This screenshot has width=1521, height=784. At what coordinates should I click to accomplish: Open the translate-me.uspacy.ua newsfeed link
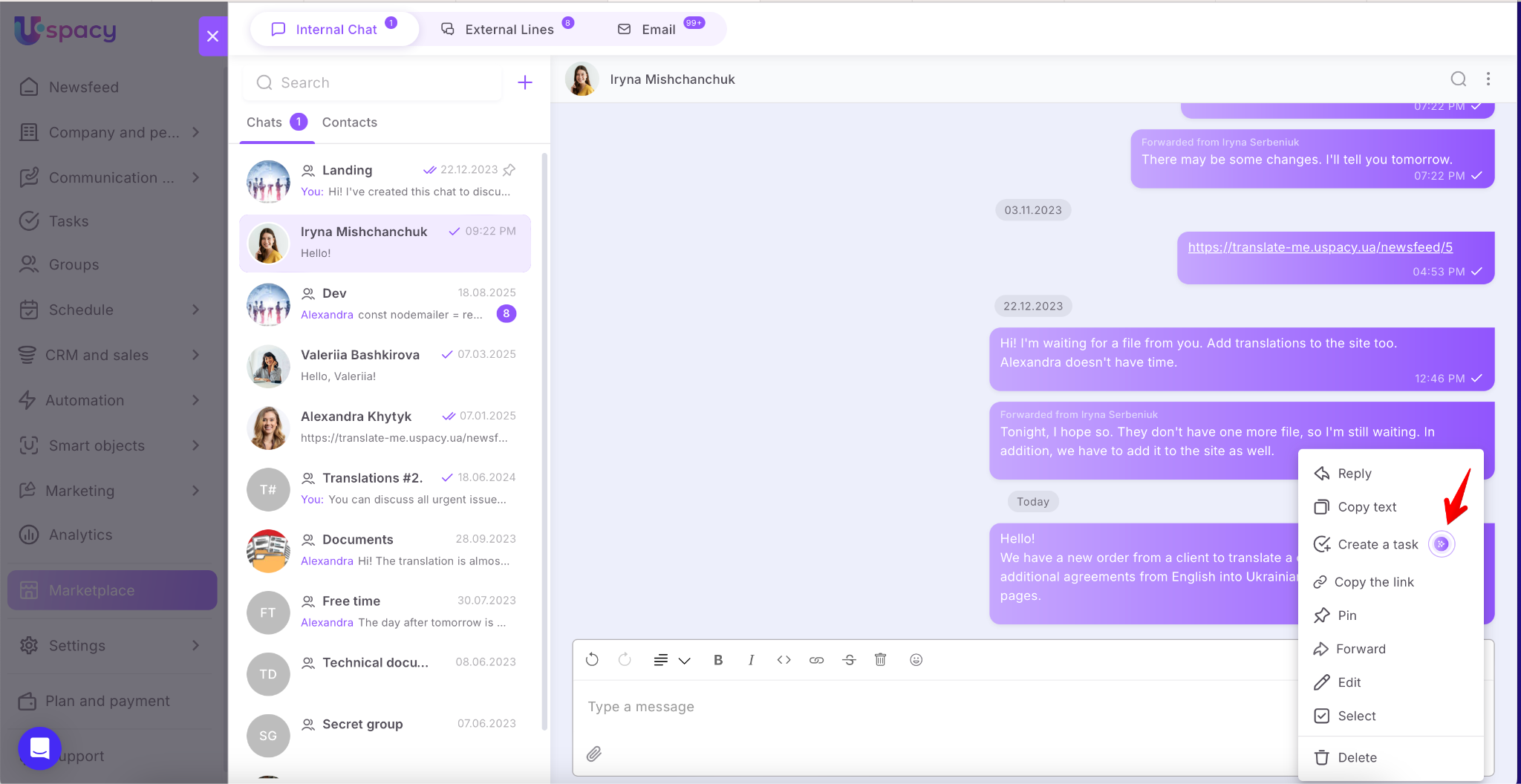(1320, 247)
